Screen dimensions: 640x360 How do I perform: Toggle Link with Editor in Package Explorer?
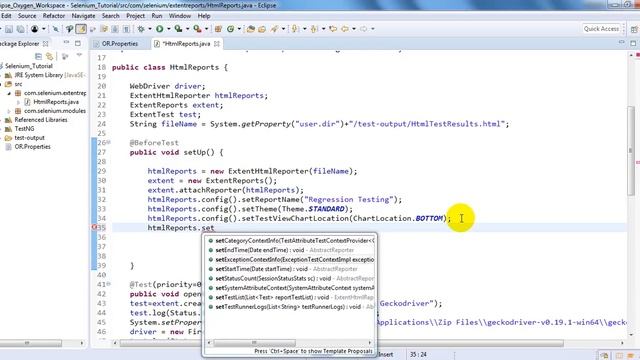tap(50, 56)
